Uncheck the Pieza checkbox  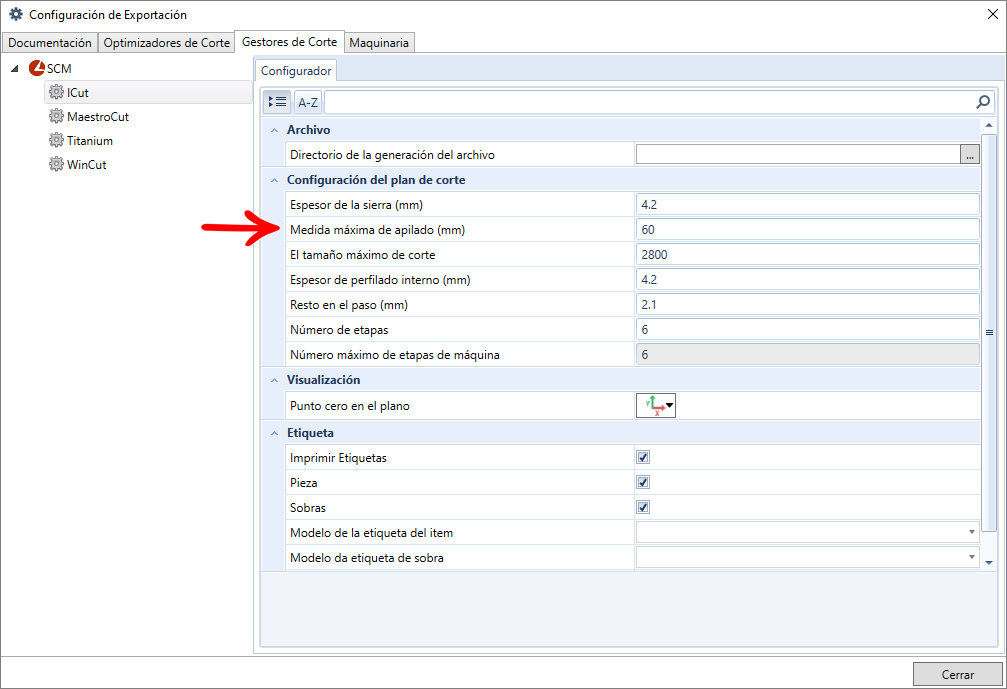pyautogui.click(x=643, y=482)
